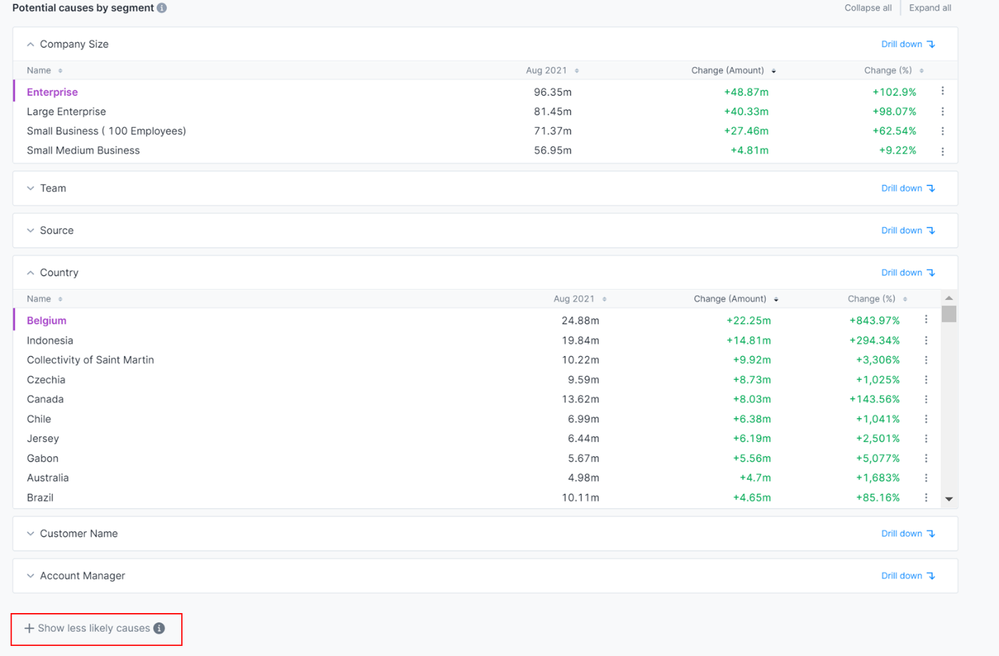Drill down into Account Manager
The image size is (999, 656).
click(x=908, y=576)
